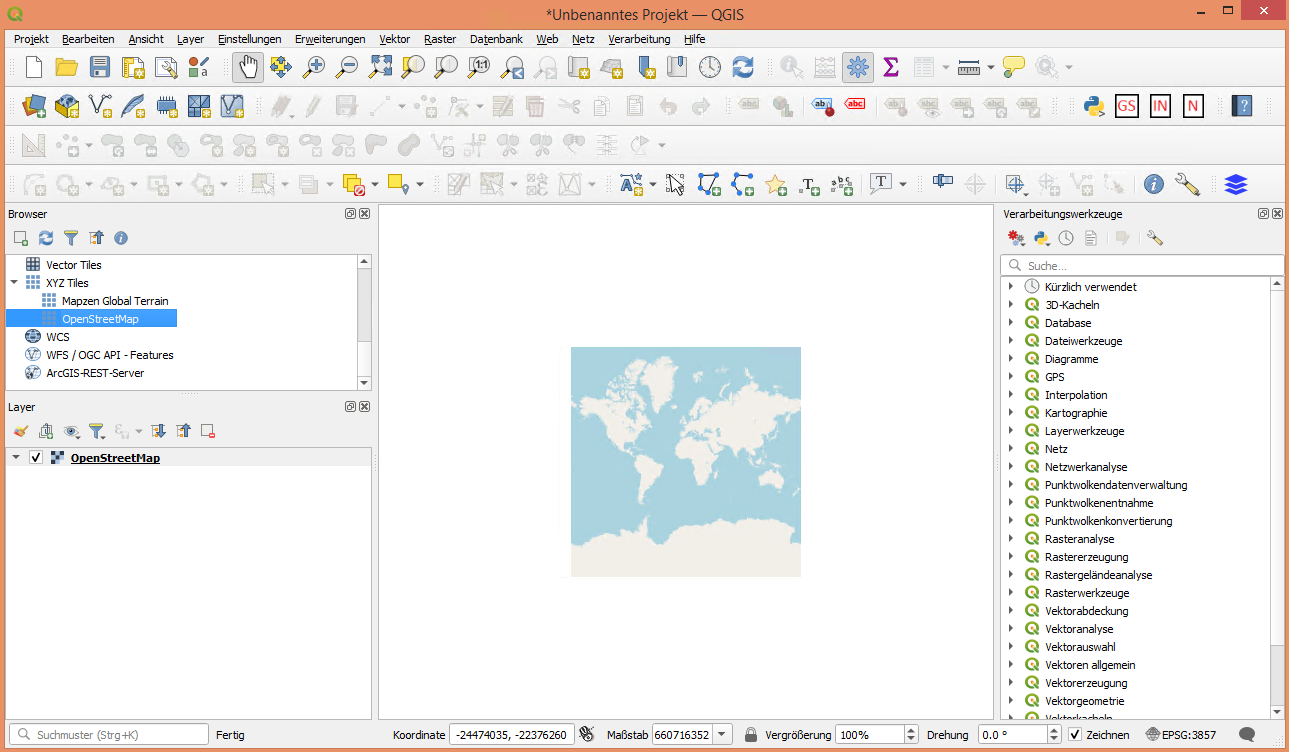Float the Layer panel with undock icon
1289x752 pixels.
pos(350,407)
